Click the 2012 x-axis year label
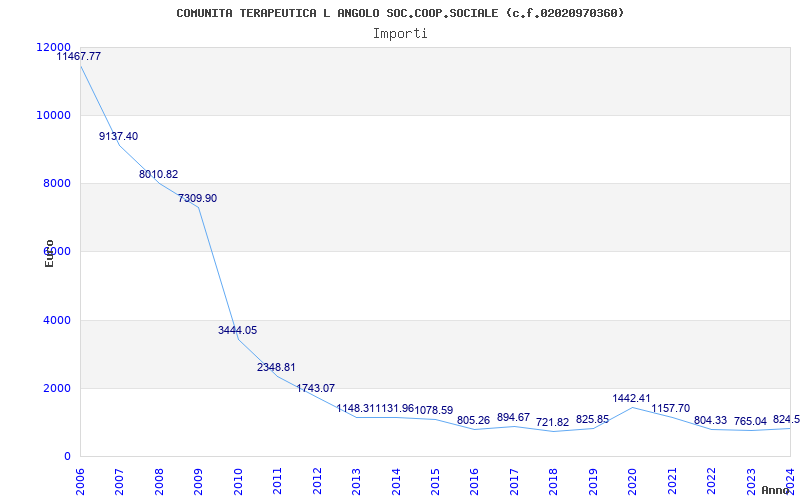 (x=317, y=481)
